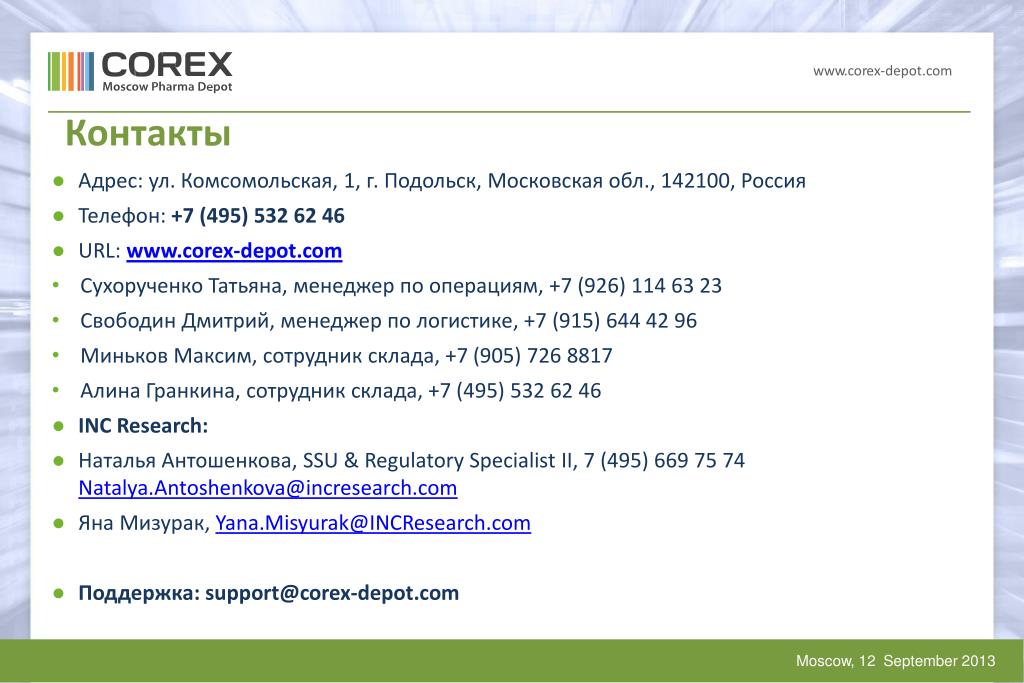Click the Яна Мизурак name text
1024x683 pixels.
tap(144, 523)
